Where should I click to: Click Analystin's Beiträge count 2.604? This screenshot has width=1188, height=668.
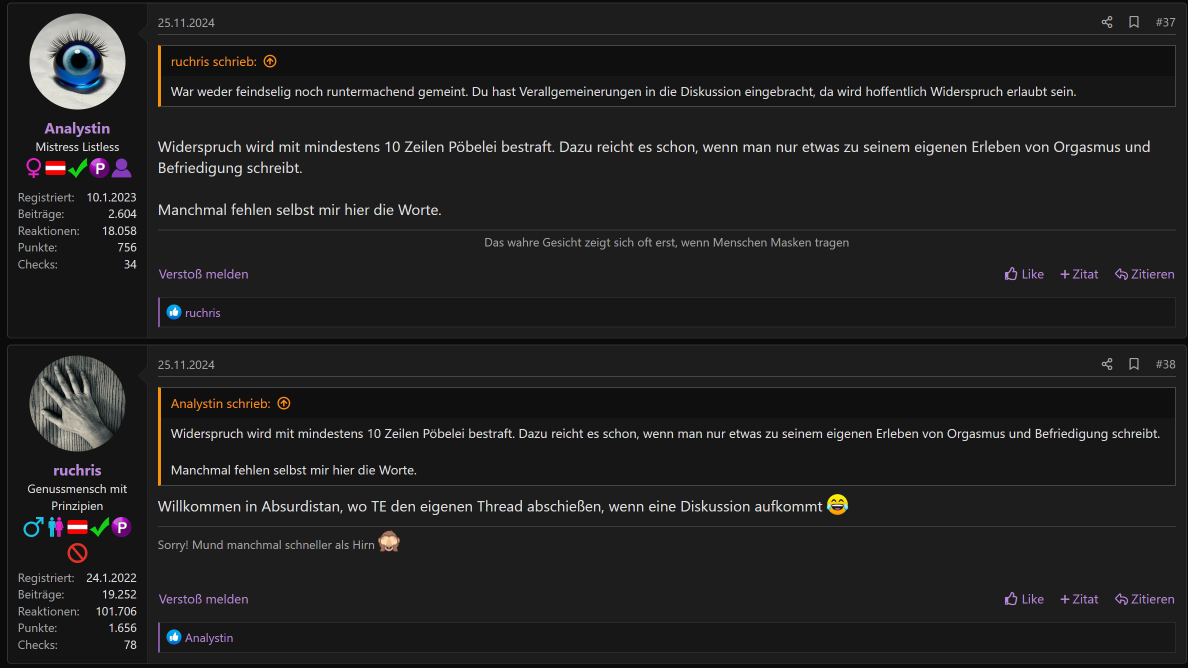[122, 214]
